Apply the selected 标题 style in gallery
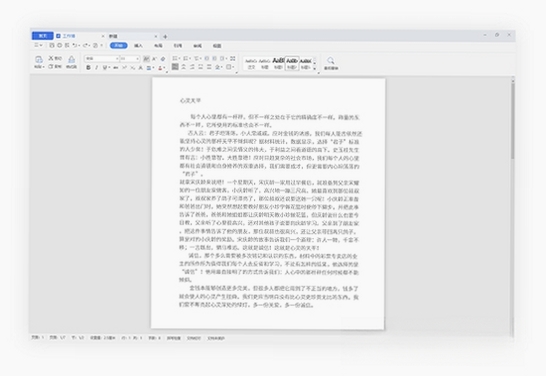Screen dimensions: 546x376 292,63
